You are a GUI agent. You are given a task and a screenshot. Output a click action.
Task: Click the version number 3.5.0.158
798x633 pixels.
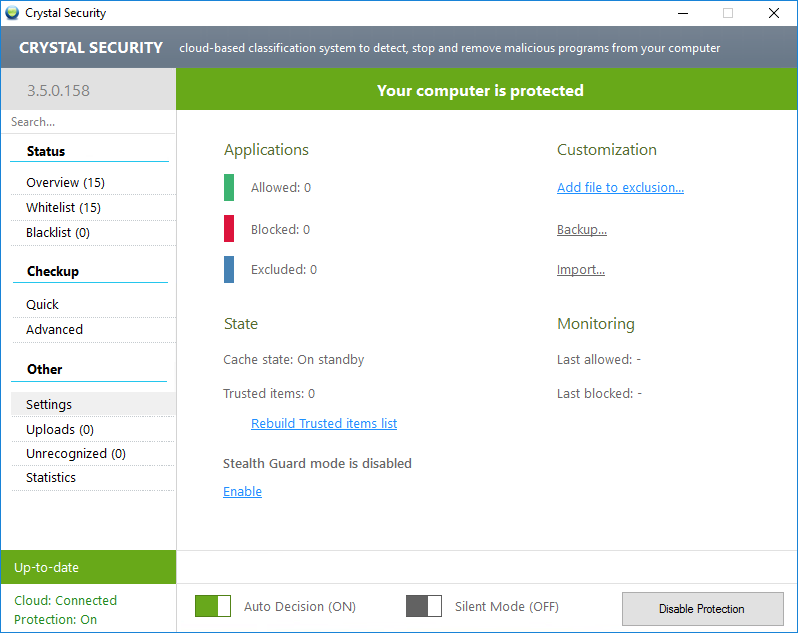pyautogui.click(x=59, y=91)
